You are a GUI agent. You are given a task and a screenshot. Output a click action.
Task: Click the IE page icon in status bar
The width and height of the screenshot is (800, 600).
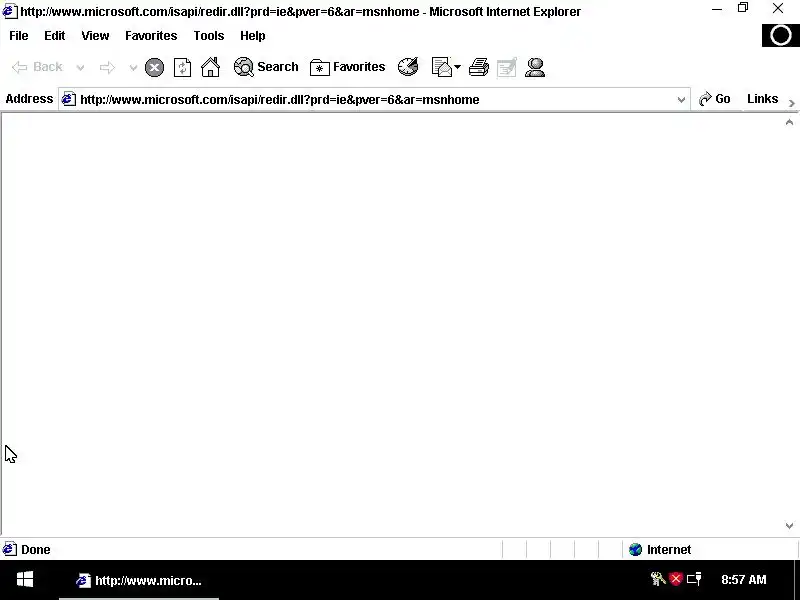pyautogui.click(x=10, y=549)
